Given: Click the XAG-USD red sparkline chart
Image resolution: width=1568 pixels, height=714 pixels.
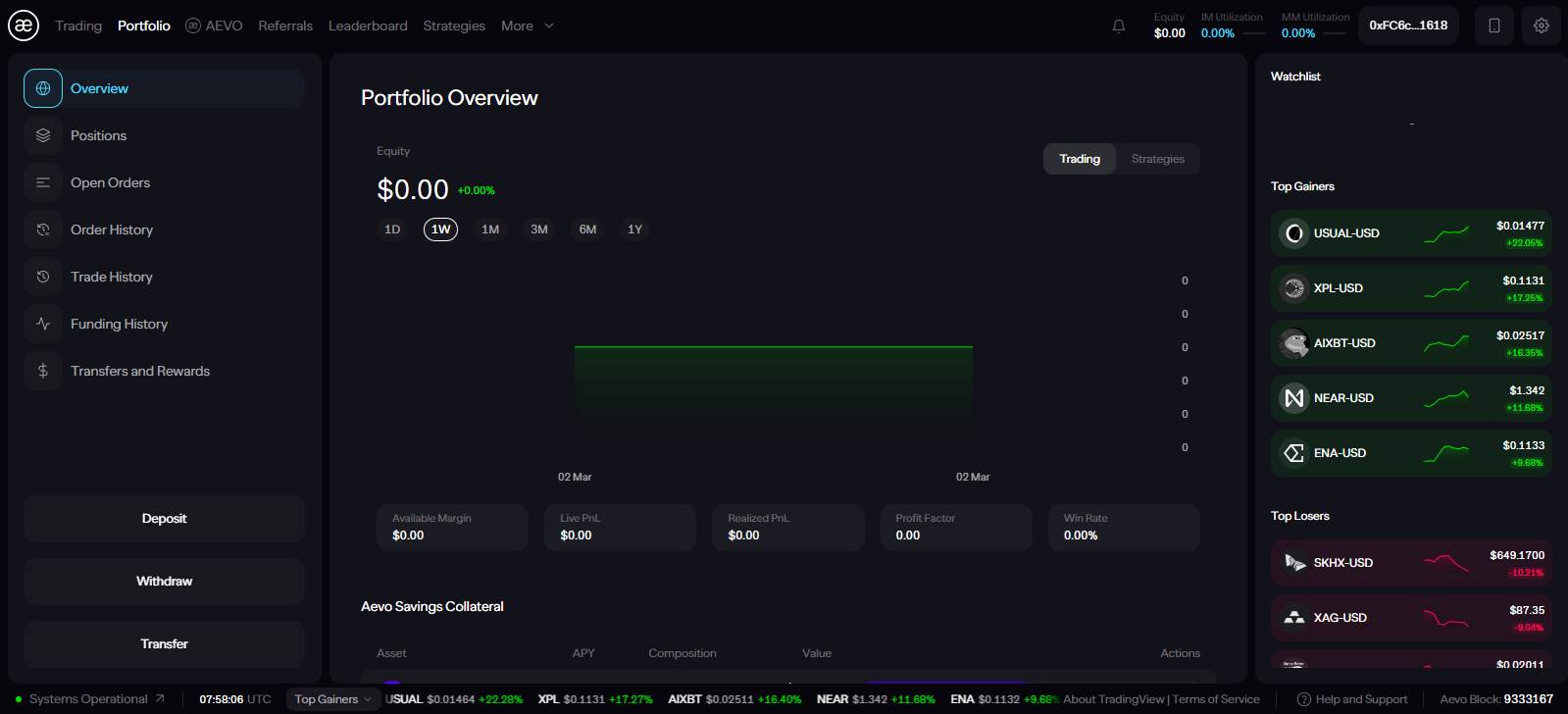Looking at the screenshot, I should [1446, 618].
